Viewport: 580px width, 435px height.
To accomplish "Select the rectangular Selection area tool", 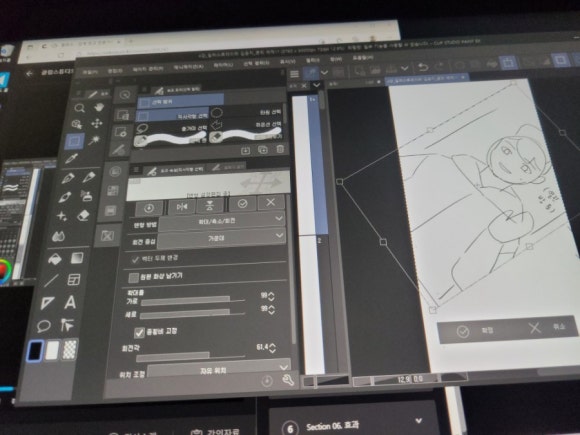I will pos(74,141).
